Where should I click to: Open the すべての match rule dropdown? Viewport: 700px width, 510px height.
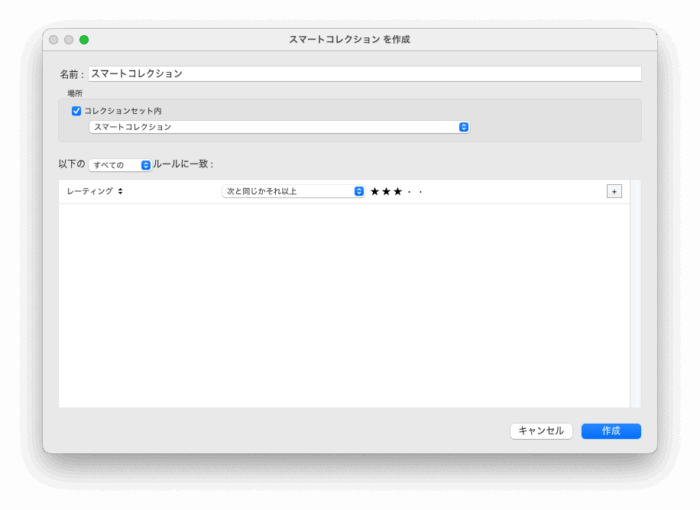[120, 165]
